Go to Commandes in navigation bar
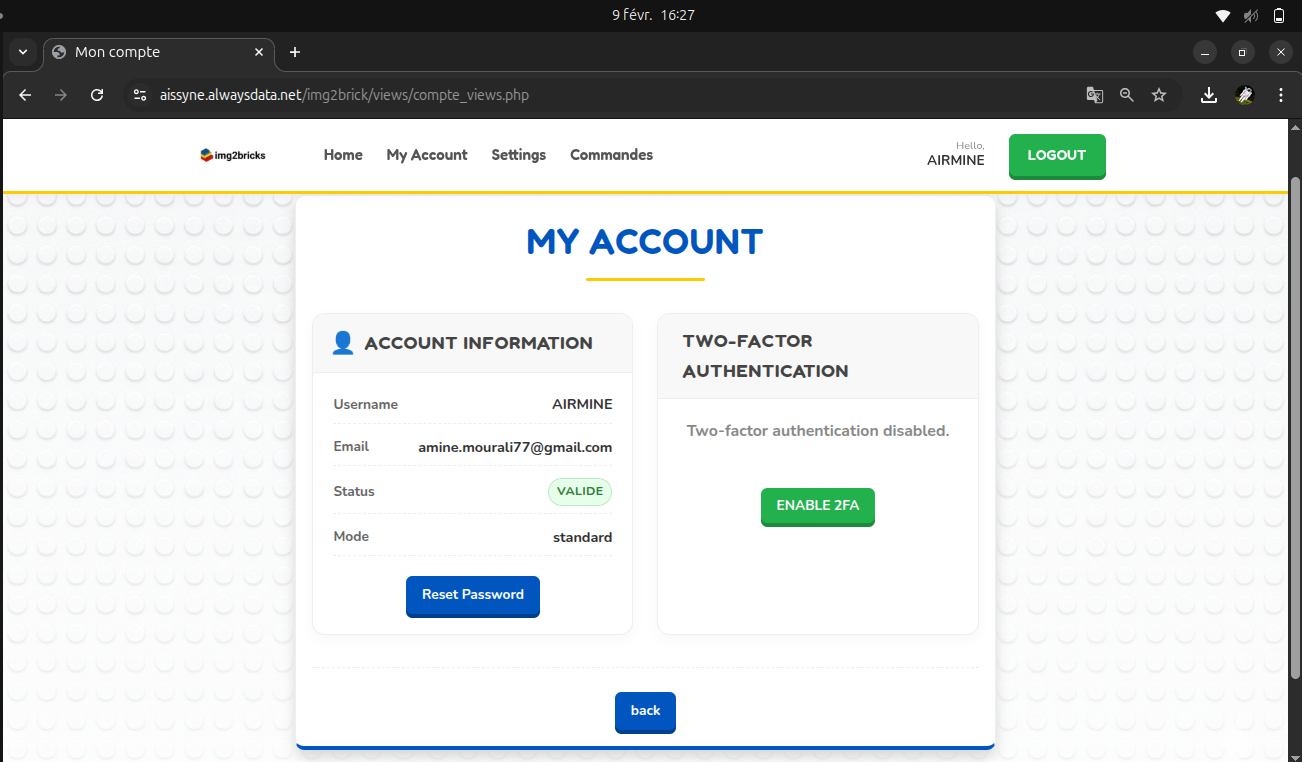 611,155
